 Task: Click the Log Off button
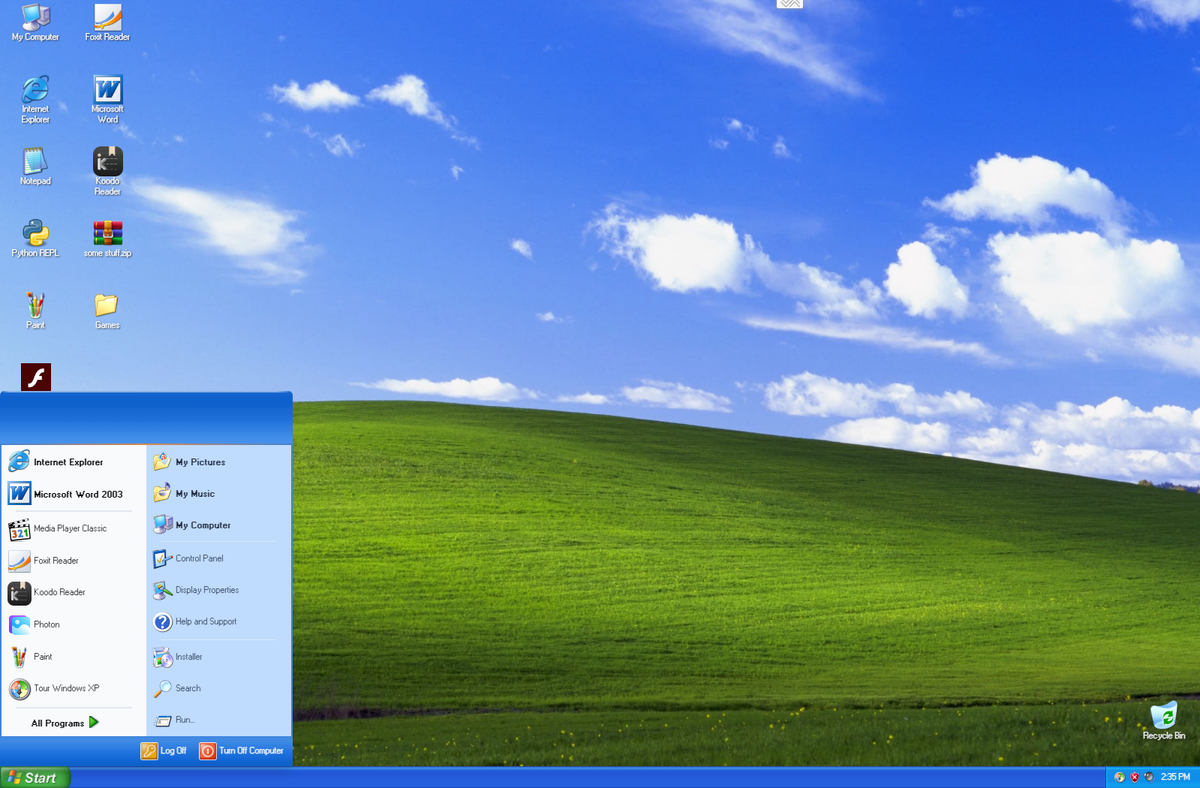coord(164,750)
